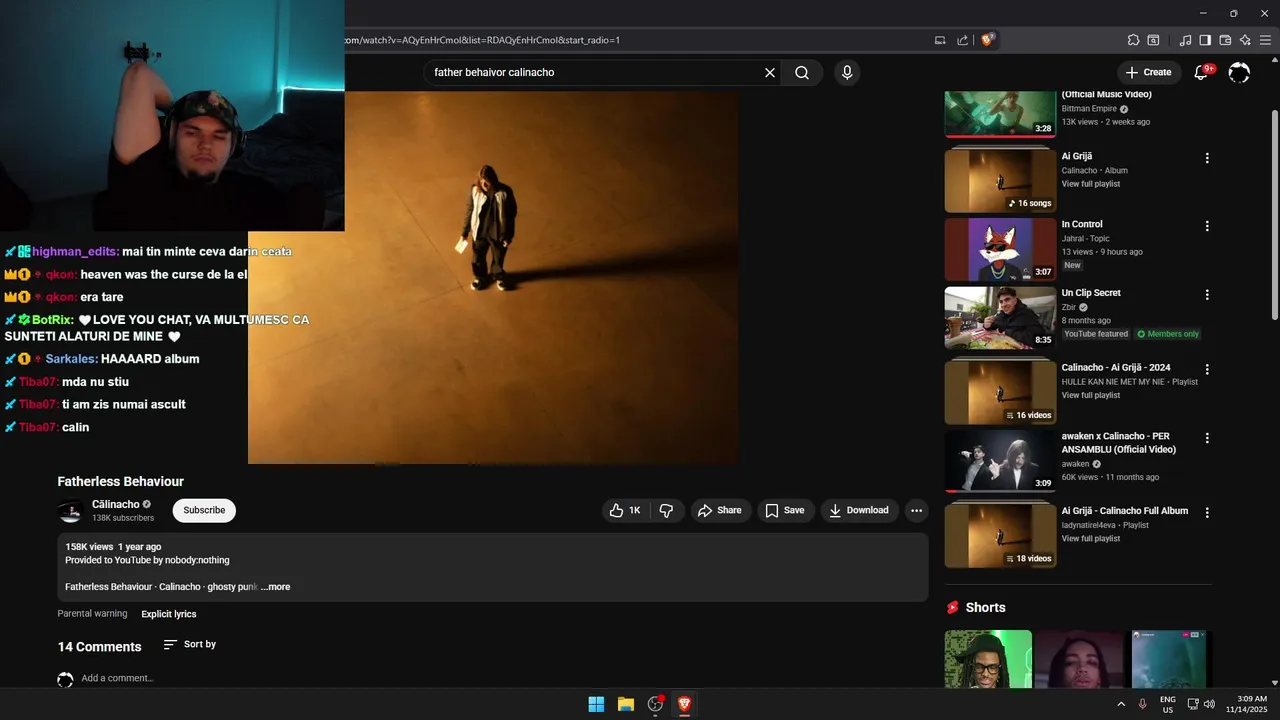1280x720 pixels.
Task: Click View full playlist under ladynatirel4eva playlist
Action: pyautogui.click(x=1091, y=538)
